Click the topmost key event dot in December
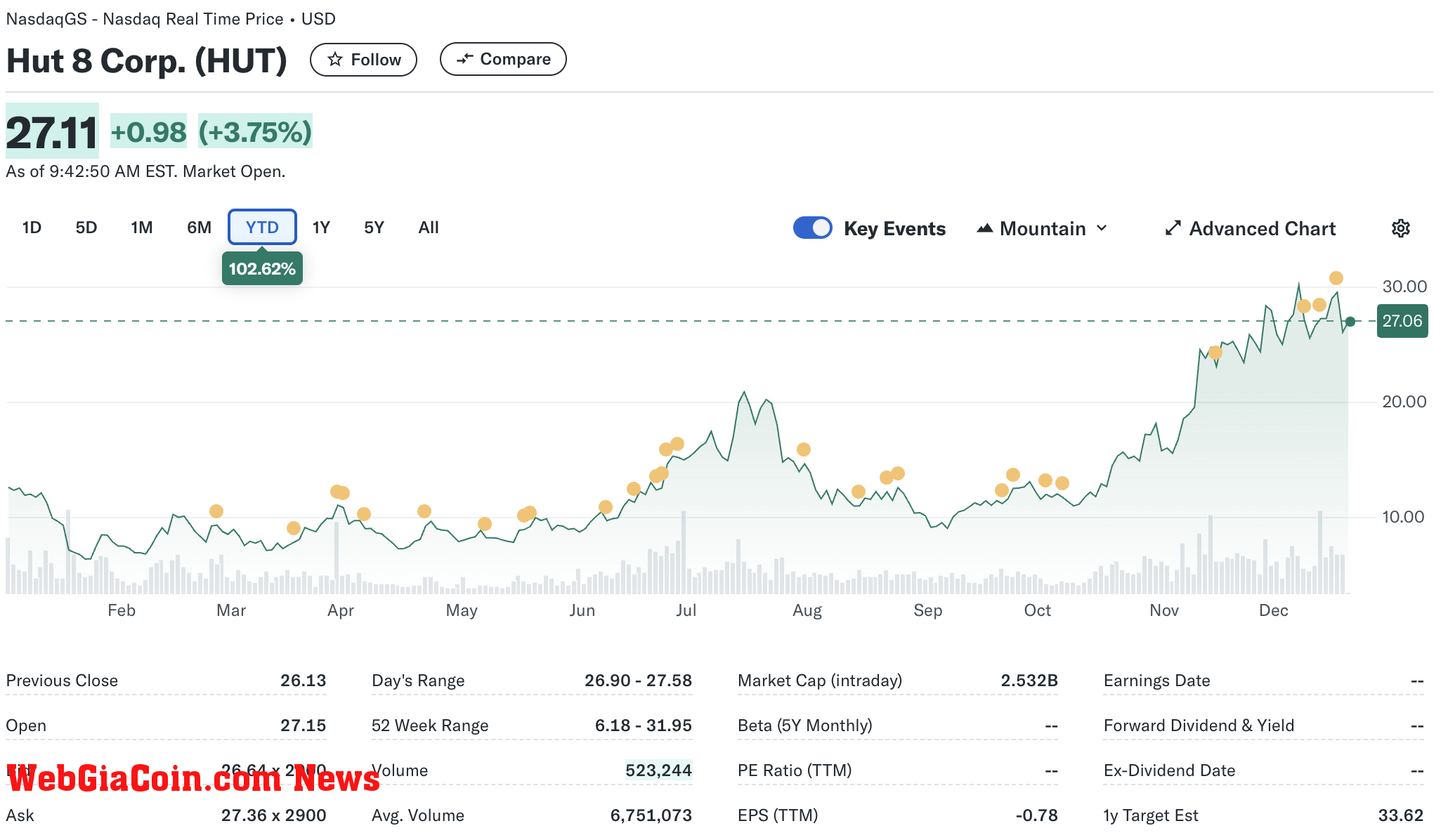The image size is (1448, 840). [x=1336, y=278]
